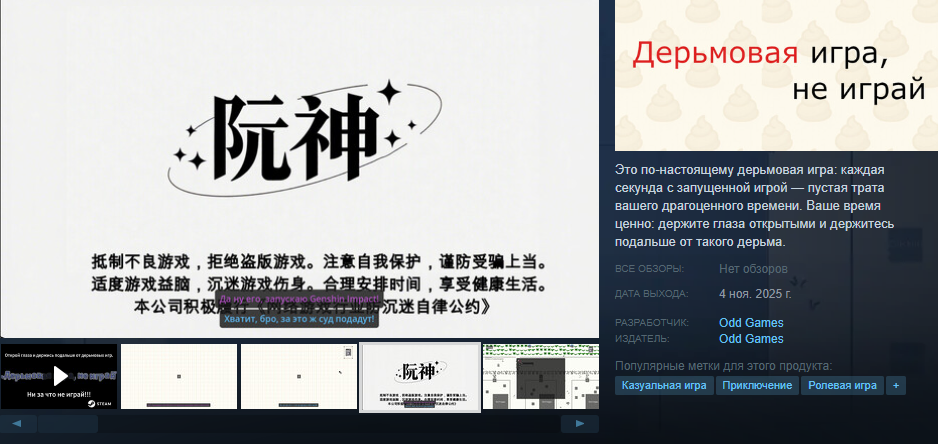Select the highlighted 阮神 screenshot thumbnail

pos(418,376)
